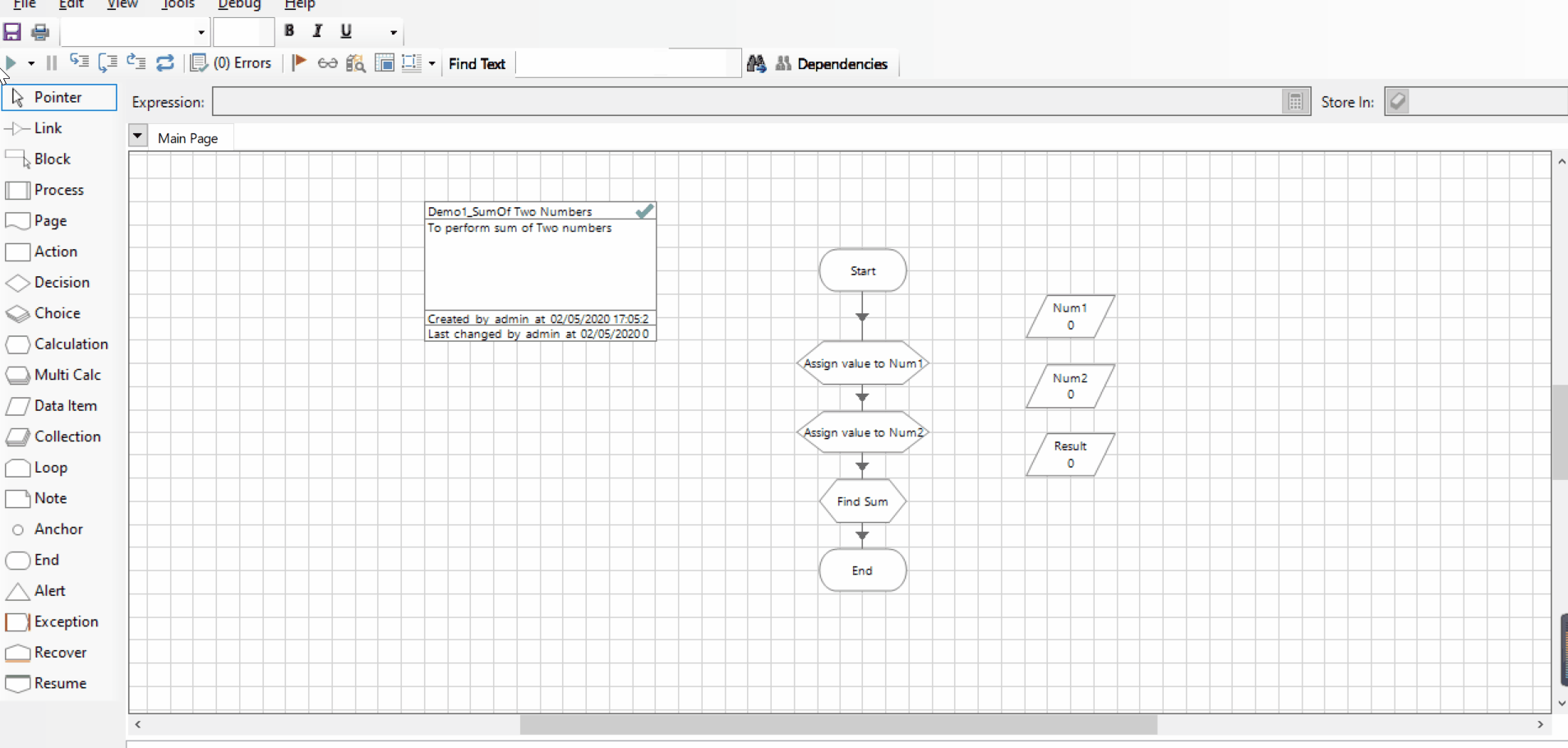Select the Resume stage tool
Screen dimensions: 1568x748
46,683
